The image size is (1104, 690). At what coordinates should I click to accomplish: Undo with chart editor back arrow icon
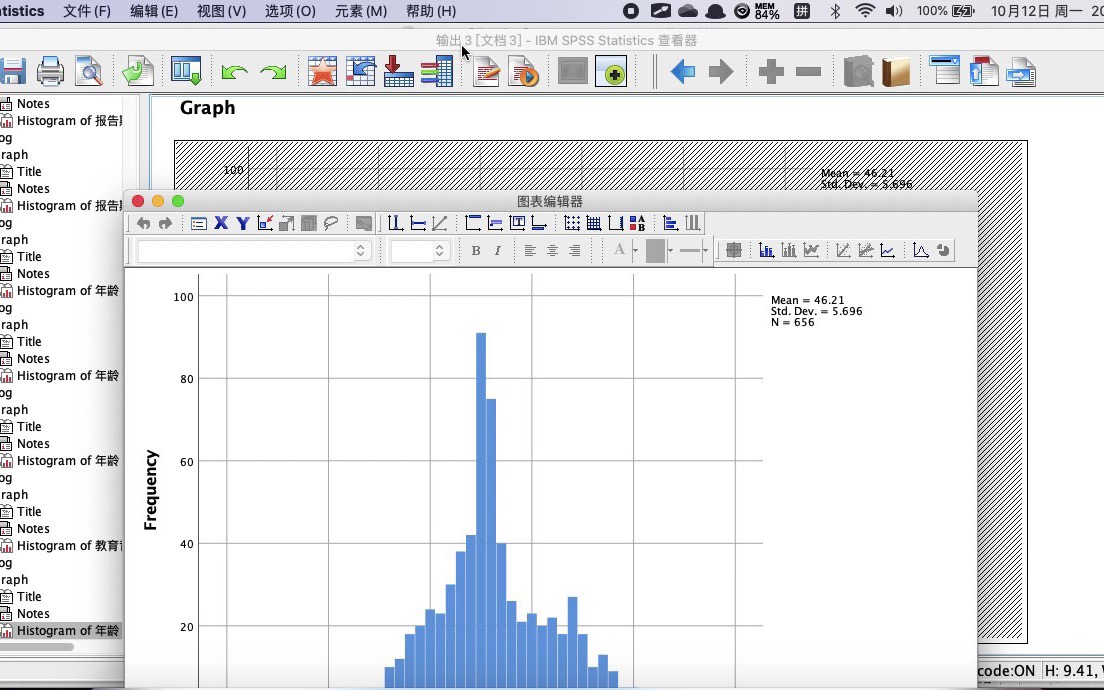pyautogui.click(x=144, y=223)
